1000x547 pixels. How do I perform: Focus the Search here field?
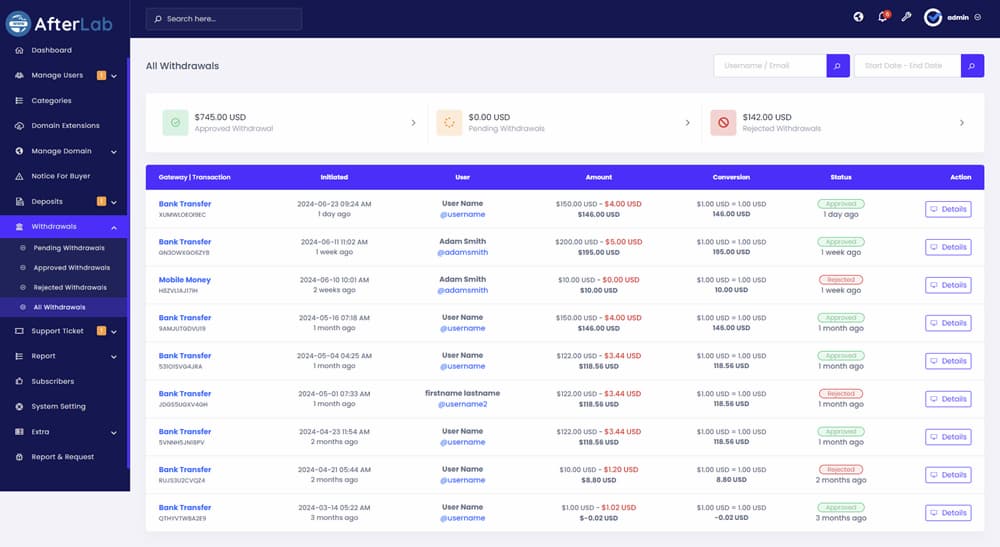224,18
